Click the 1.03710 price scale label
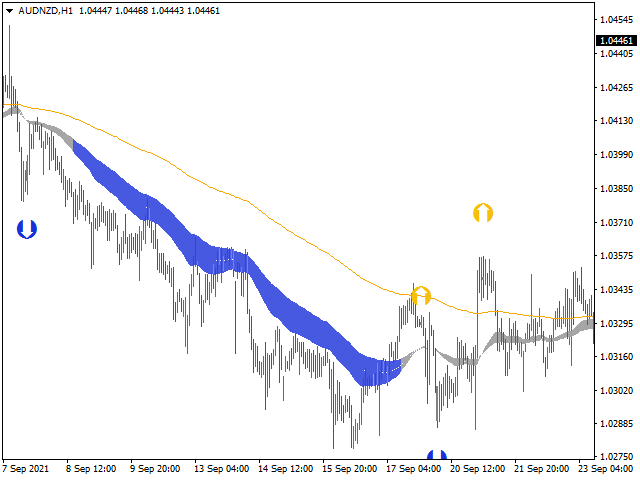This screenshot has height=480, width=640. pyautogui.click(x=616, y=222)
